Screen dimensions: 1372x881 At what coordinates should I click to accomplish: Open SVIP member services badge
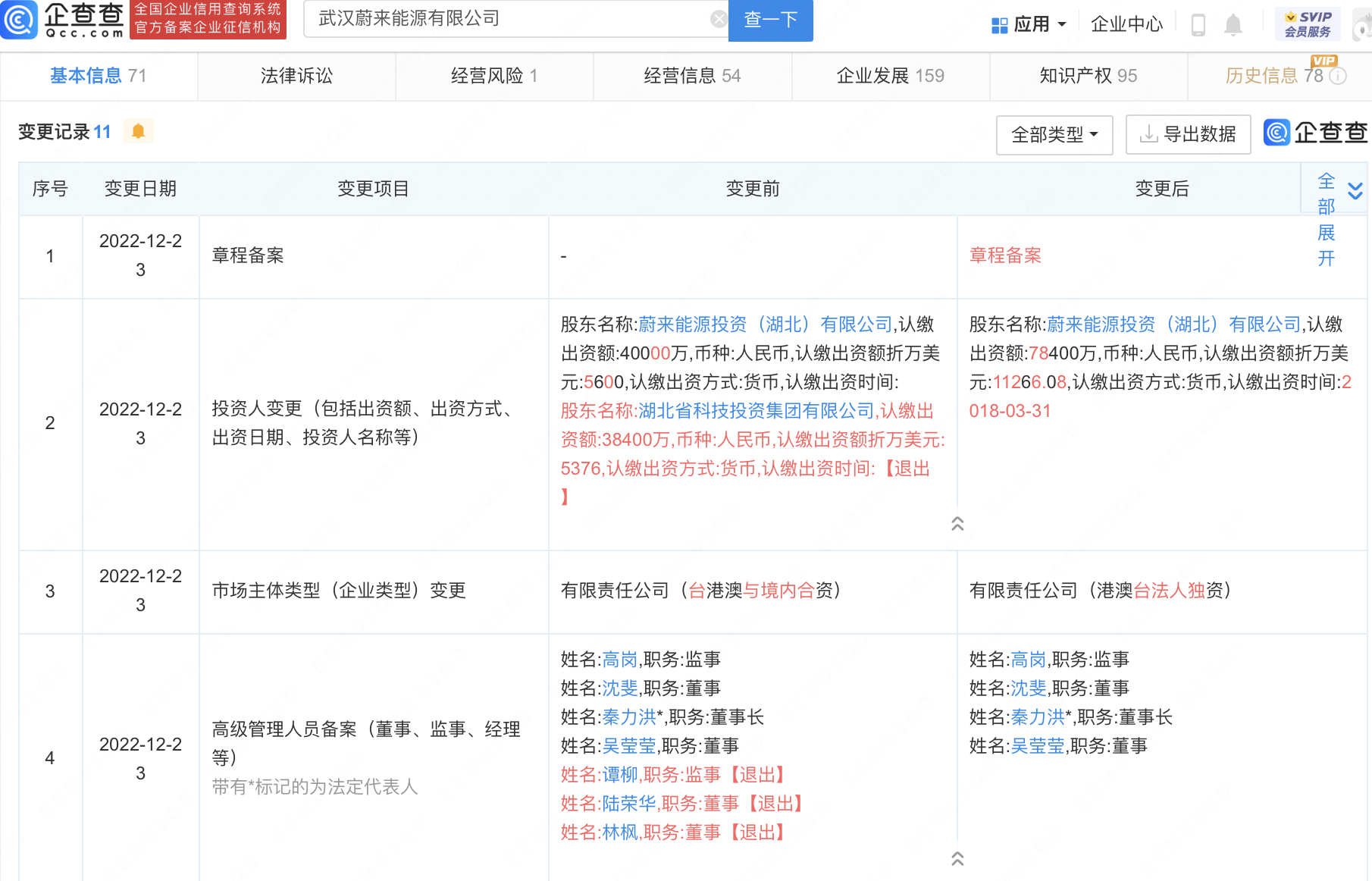click(x=1308, y=24)
